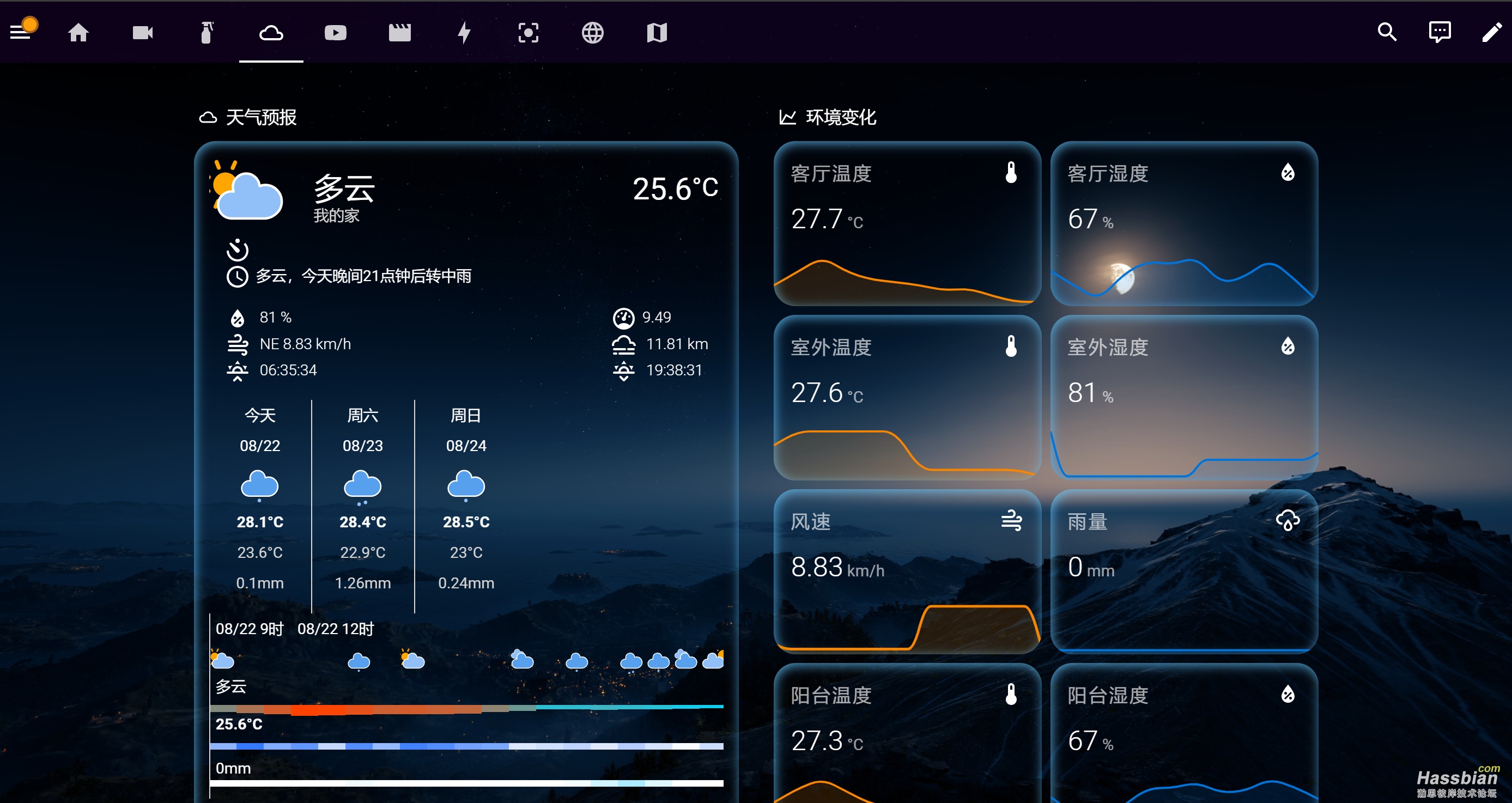Click the 天气预报 section heading
1512x803 pixels.
[260, 117]
